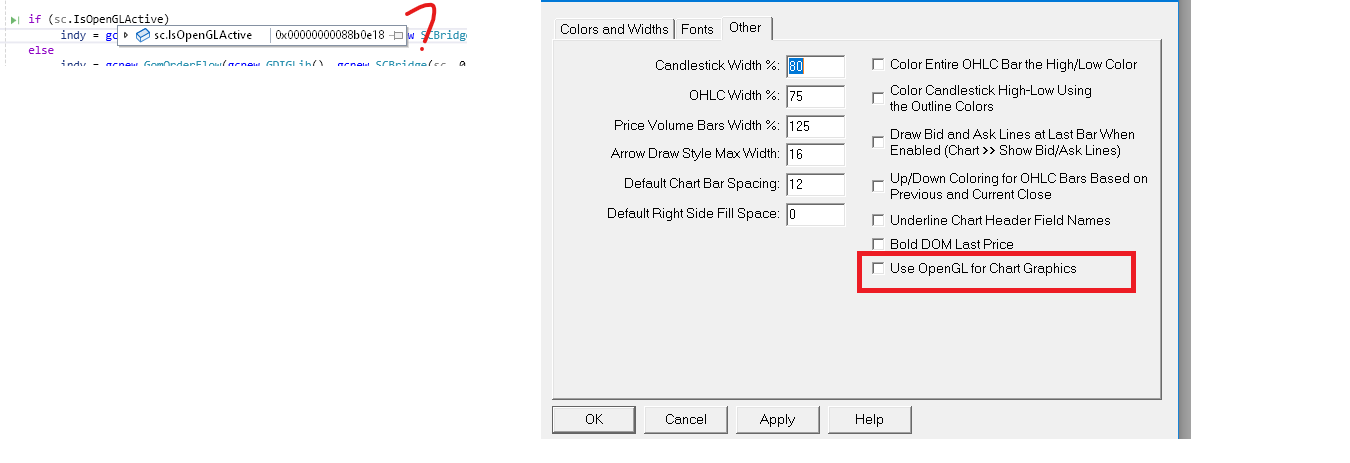Focus the Default Chart Bar Spacing field

(815, 184)
